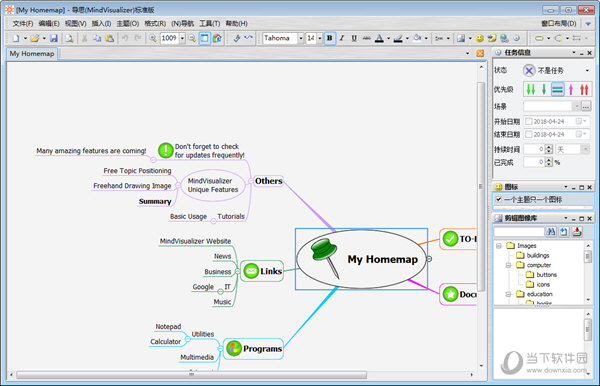This screenshot has height=386, width=600.
Task: Insert a hyperlink using the globe icon
Action: (x=504, y=38)
